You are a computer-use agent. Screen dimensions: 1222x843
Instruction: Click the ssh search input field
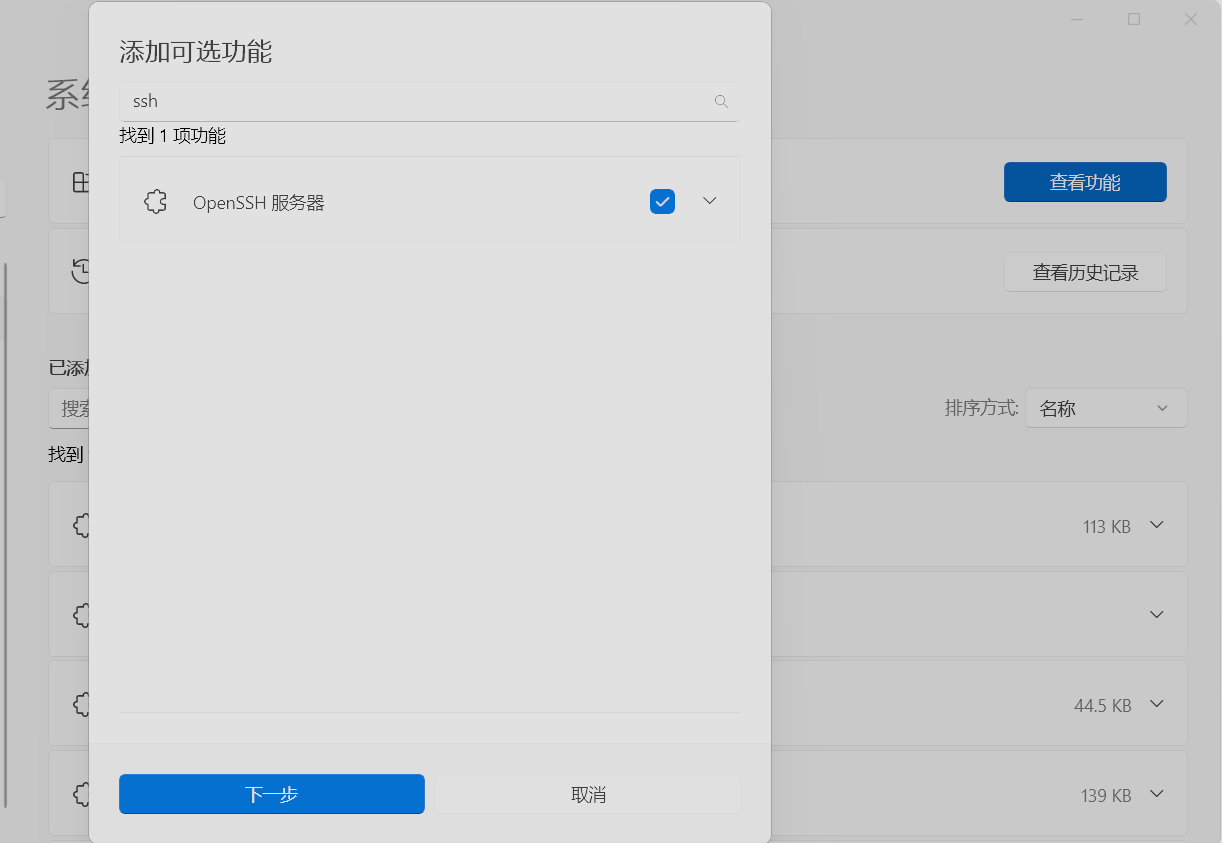(429, 101)
